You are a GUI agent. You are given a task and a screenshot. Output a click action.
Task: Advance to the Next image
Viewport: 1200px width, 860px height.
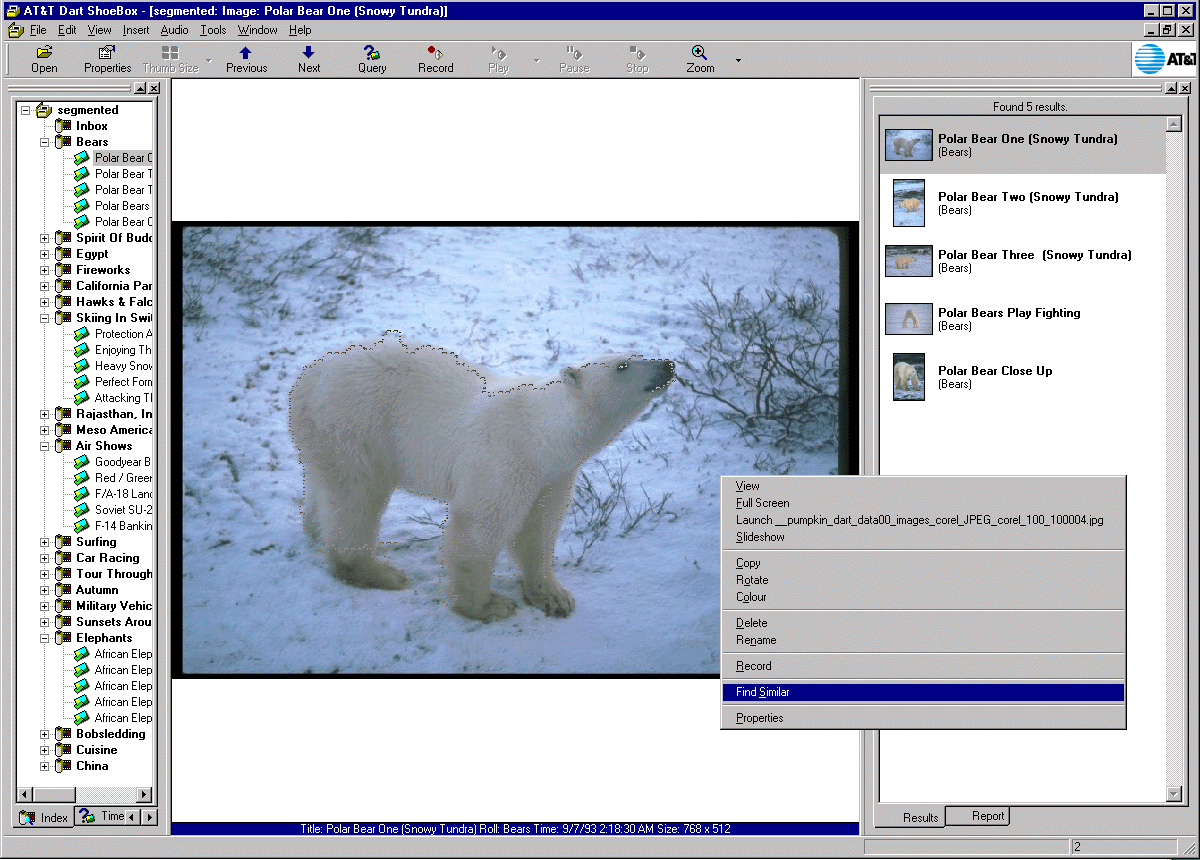(309, 53)
